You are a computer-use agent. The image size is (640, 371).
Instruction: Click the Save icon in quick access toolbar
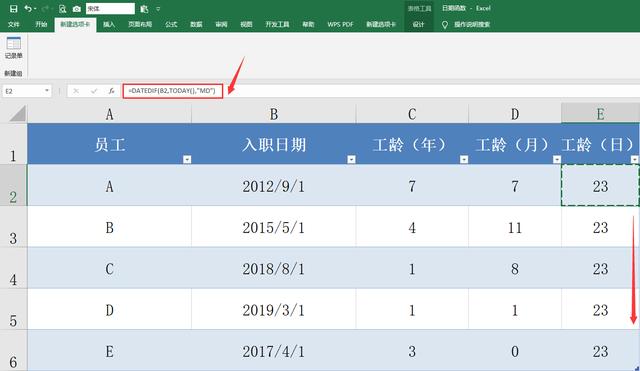tap(13, 9)
